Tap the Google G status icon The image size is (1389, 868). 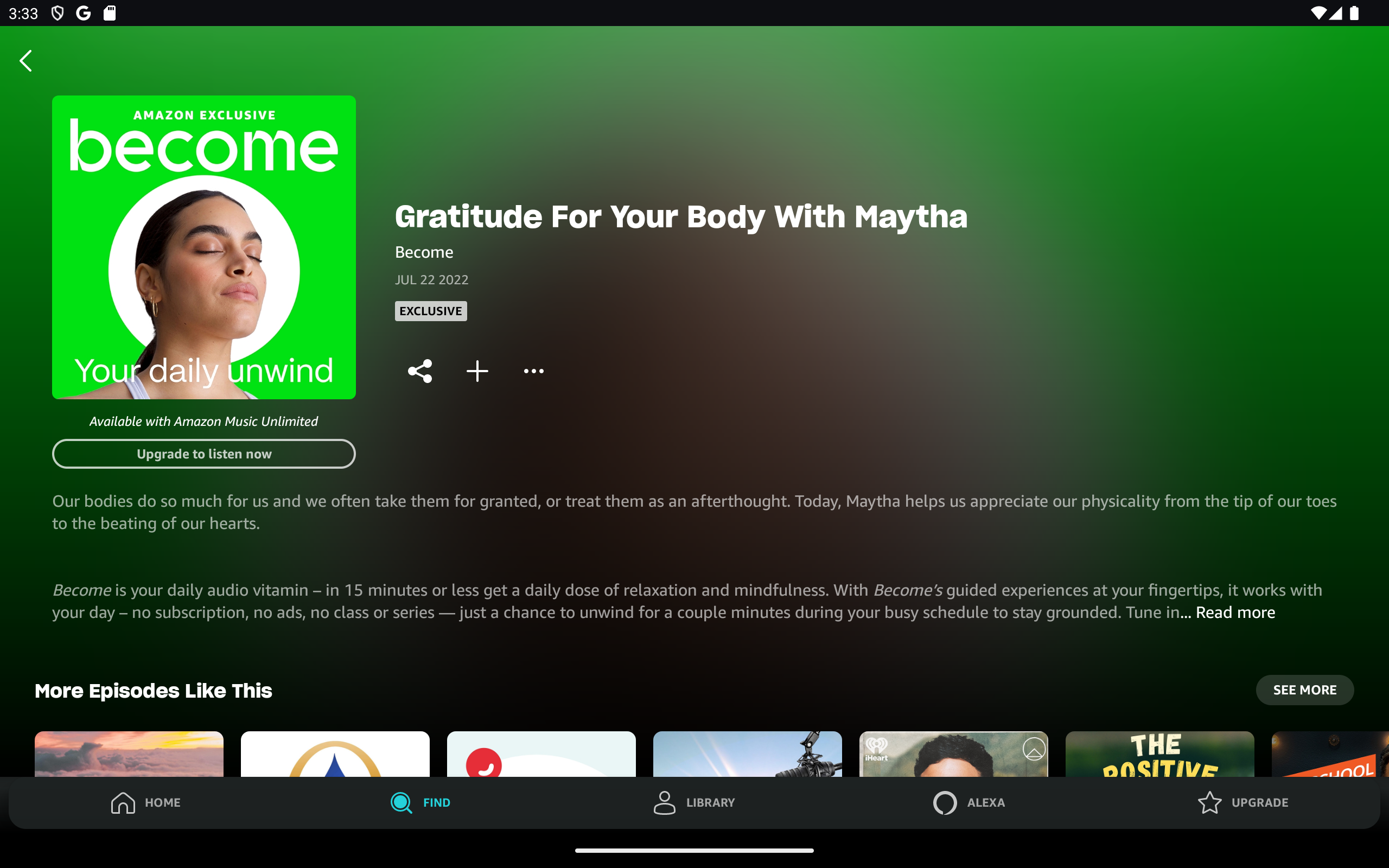pos(84,13)
